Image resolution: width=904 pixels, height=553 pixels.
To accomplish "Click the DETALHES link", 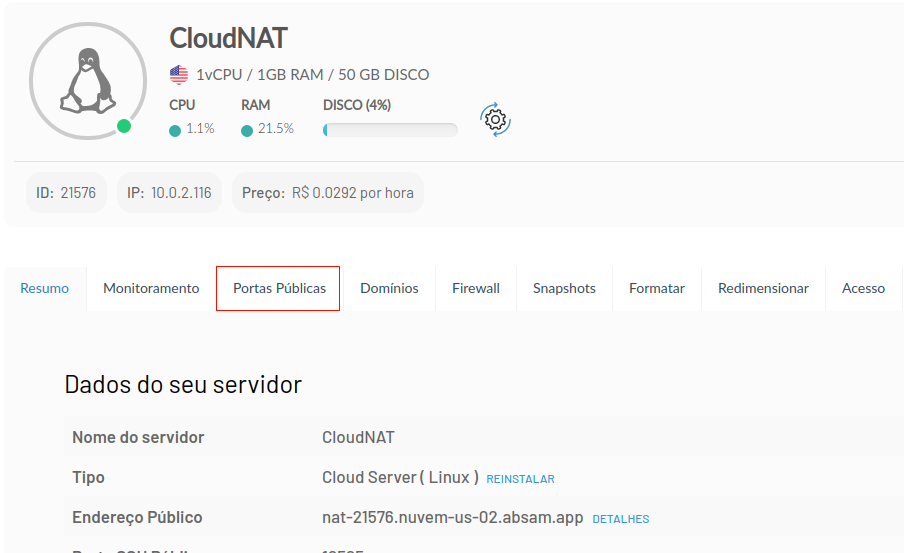I will [621, 519].
